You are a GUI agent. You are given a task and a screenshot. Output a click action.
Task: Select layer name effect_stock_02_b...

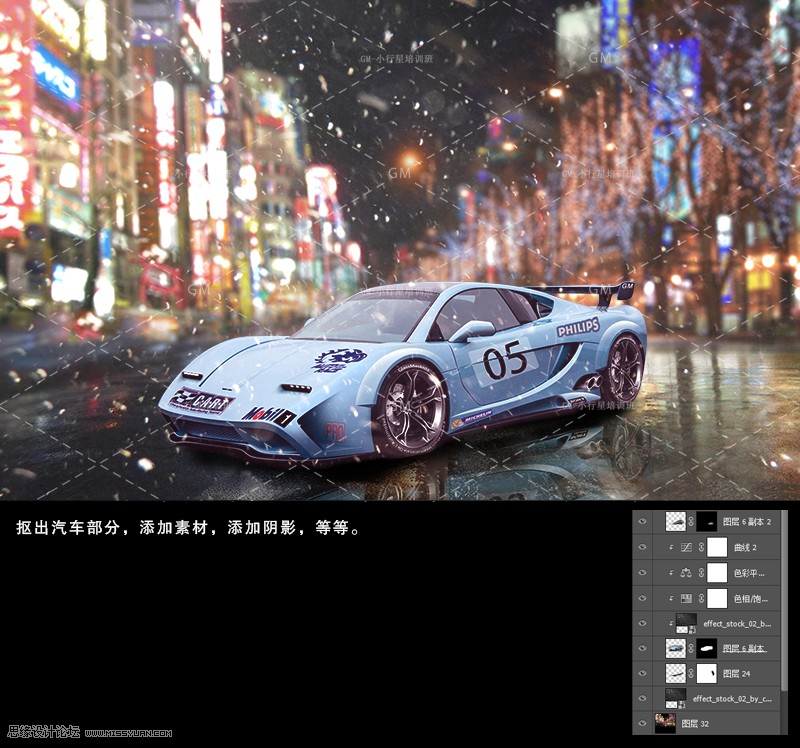pos(737,624)
